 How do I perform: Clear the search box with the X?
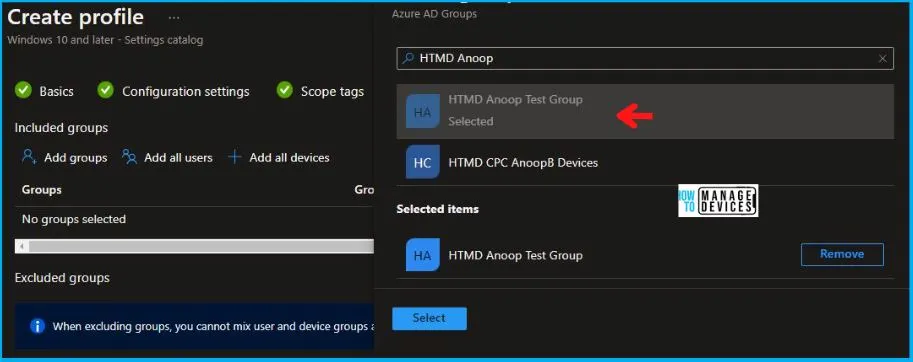tap(882, 58)
